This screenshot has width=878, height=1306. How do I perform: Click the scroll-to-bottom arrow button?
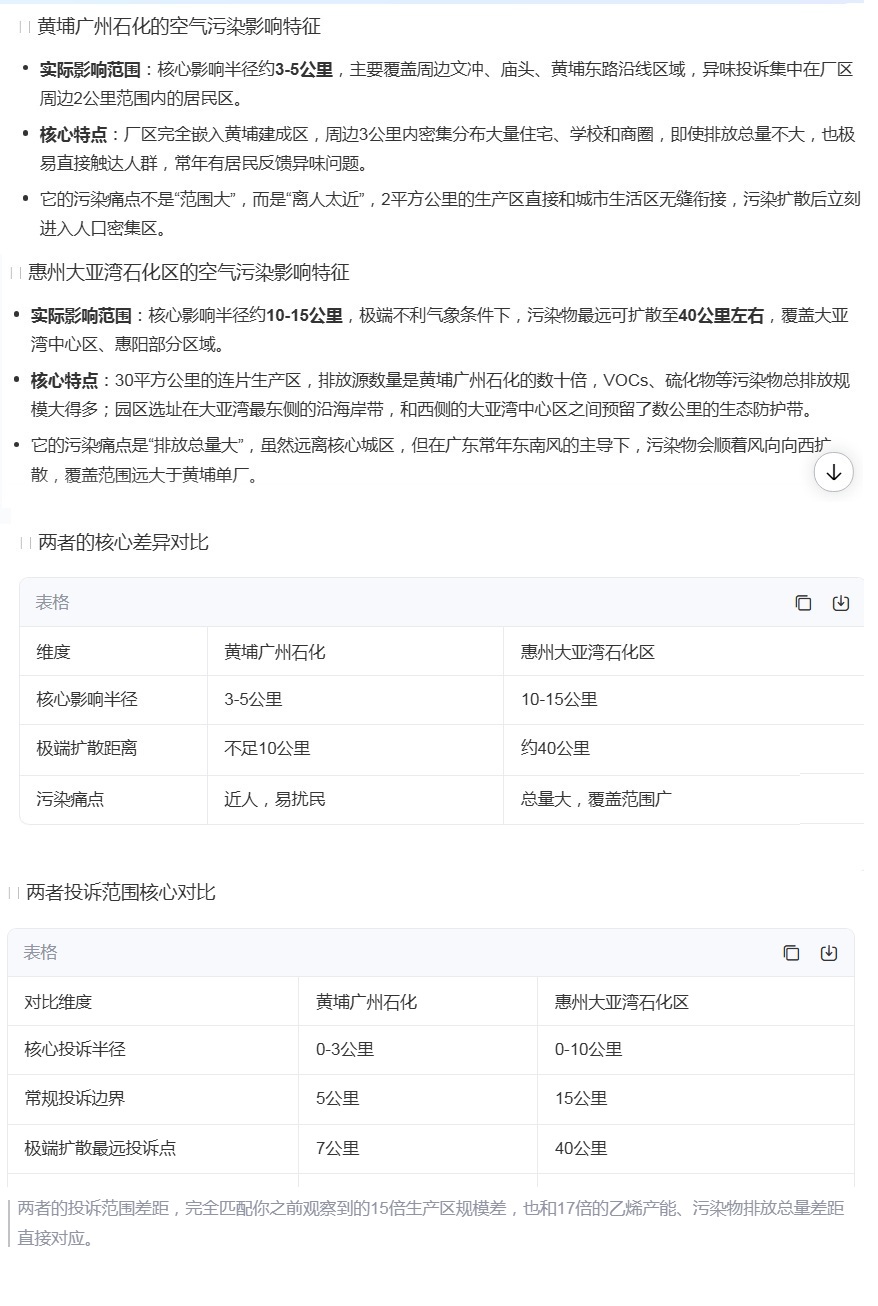[x=834, y=473]
